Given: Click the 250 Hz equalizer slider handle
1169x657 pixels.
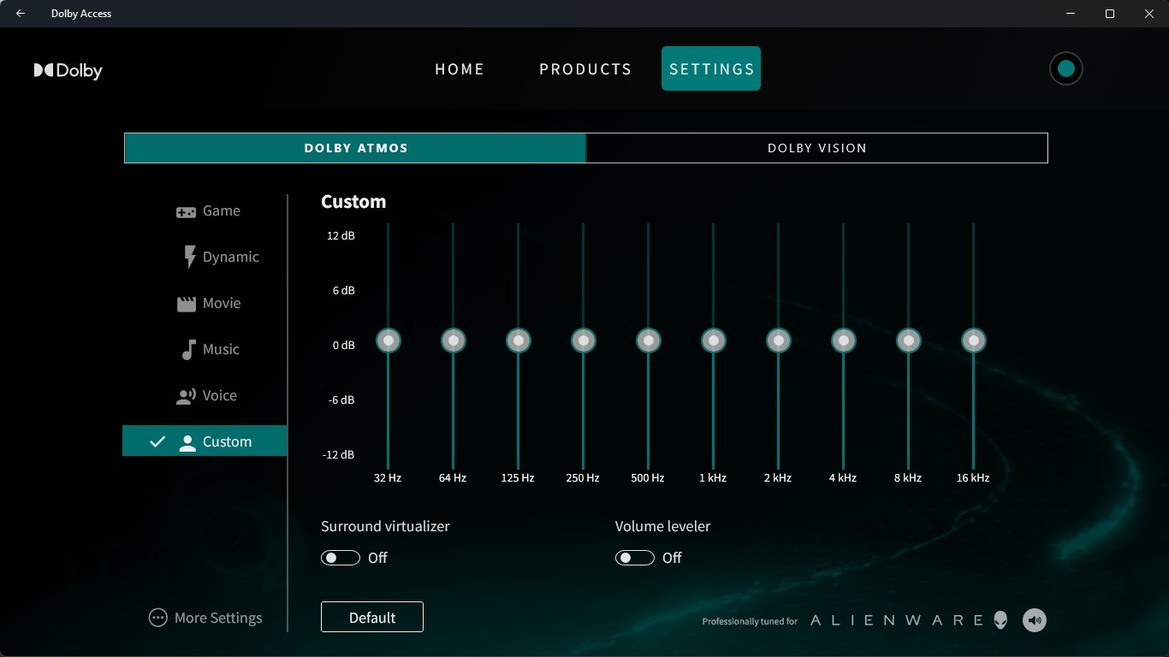Looking at the screenshot, I should pyautogui.click(x=583, y=341).
